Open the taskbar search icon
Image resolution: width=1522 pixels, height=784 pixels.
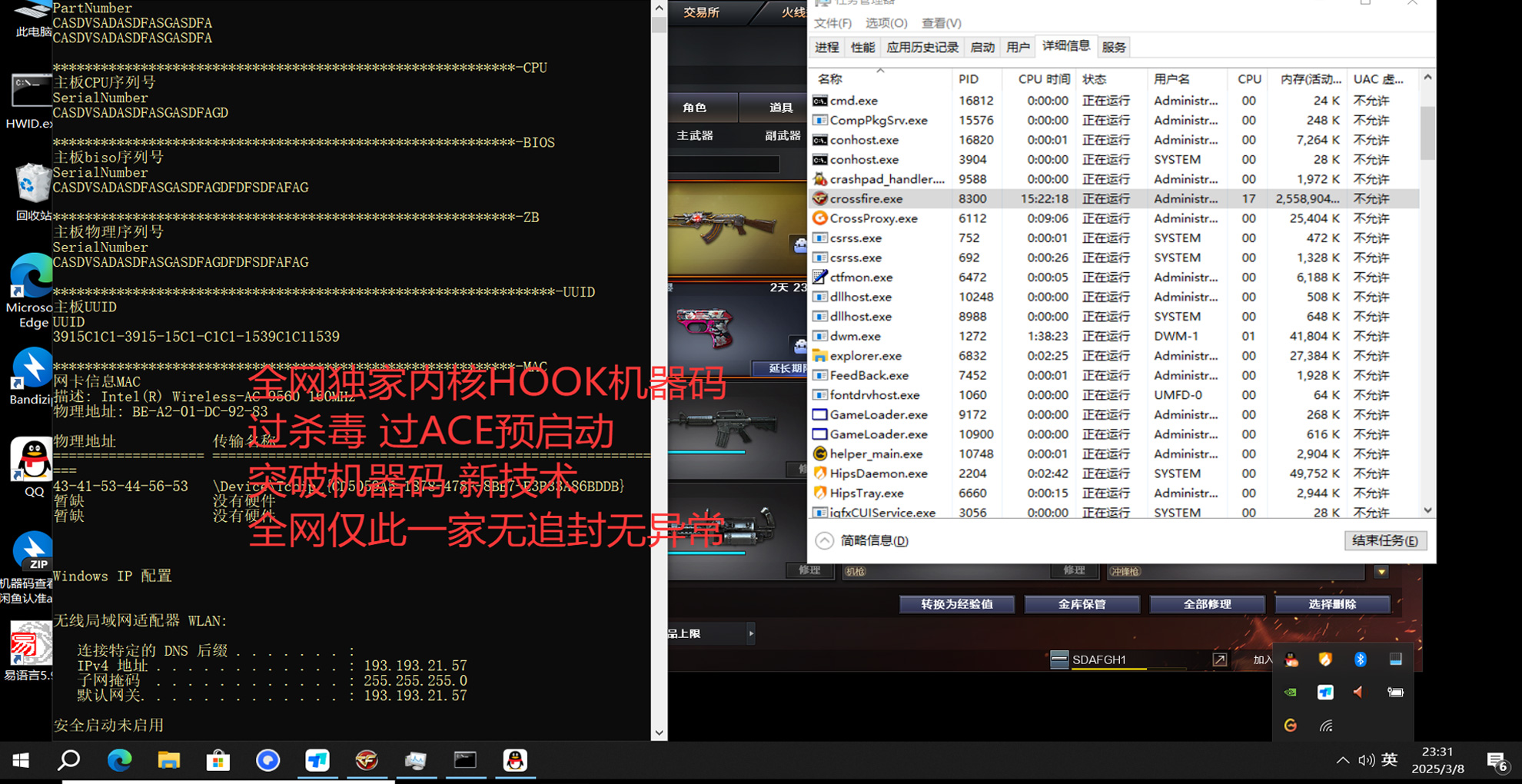[x=69, y=760]
